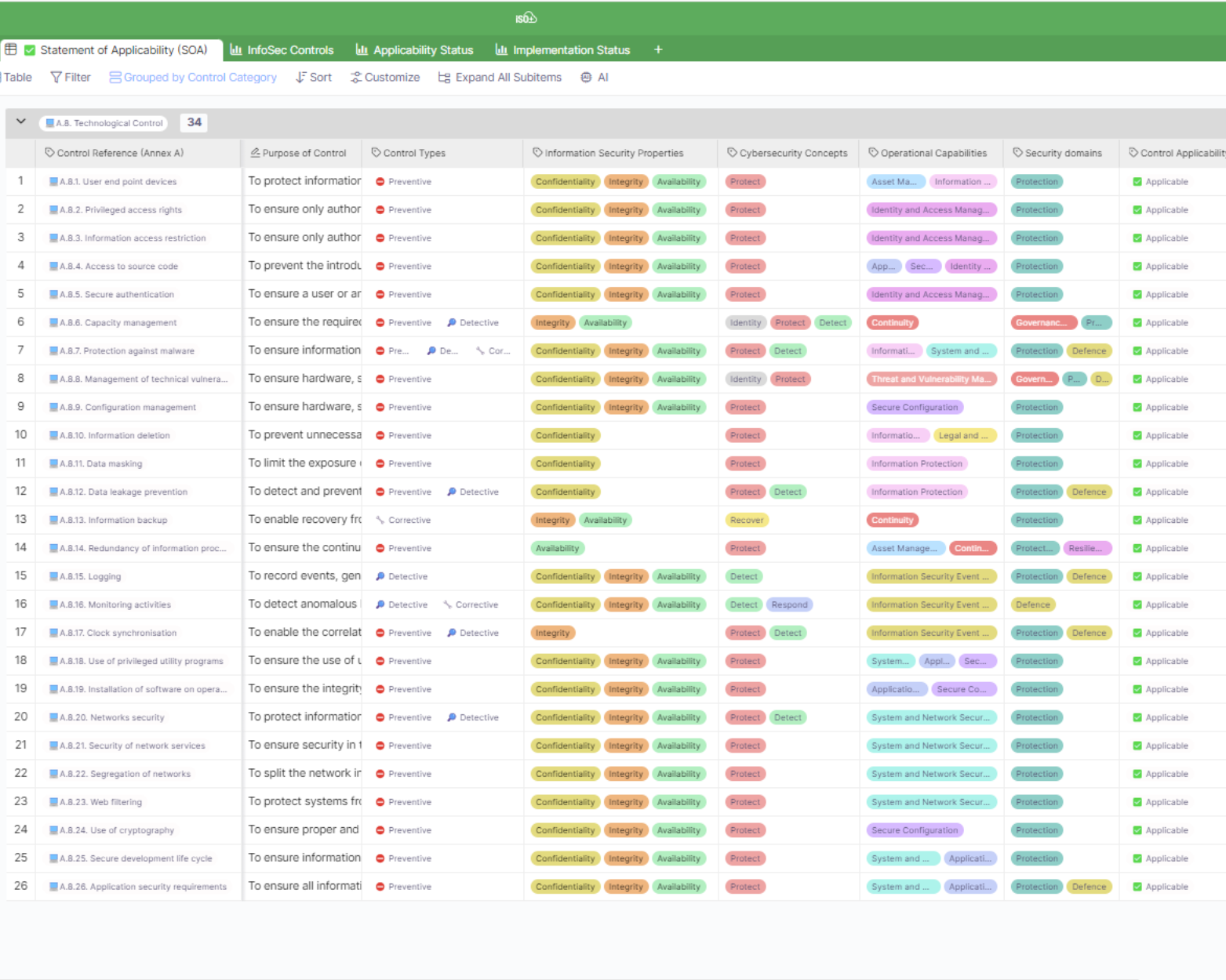This screenshot has height=980, width=1226.
Task: Click the Control Types column header
Action: point(414,153)
